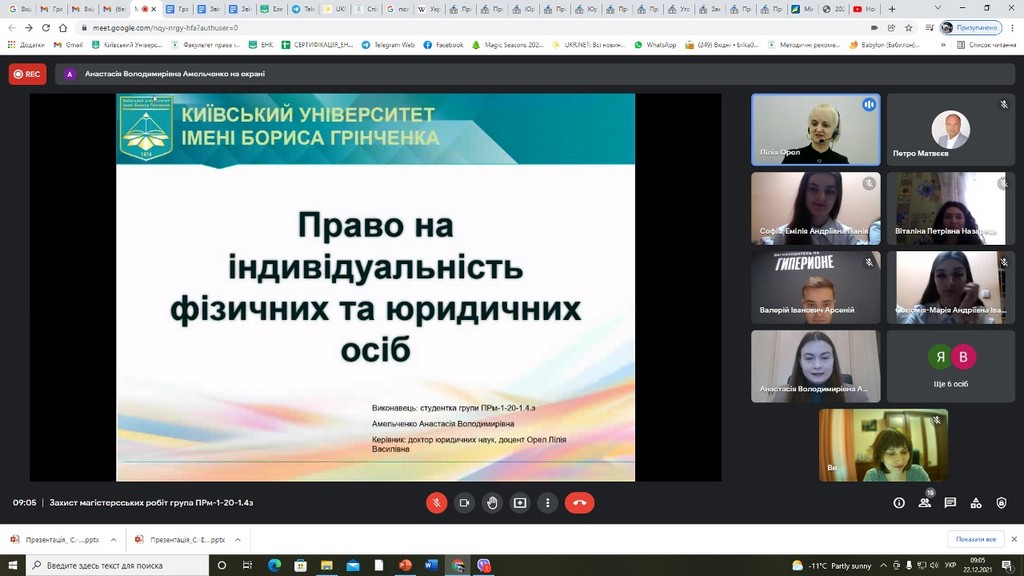Viewport: 1024px width, 576px height.
Task: Select Петро Матвєєв participant tile
Action: (x=950, y=130)
